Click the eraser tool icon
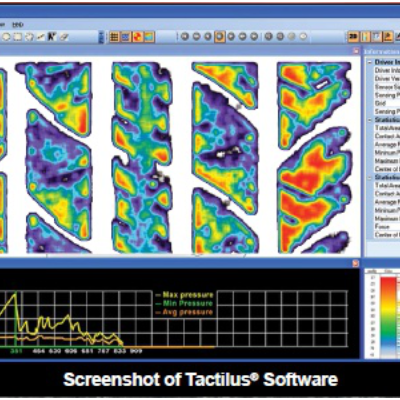 pos(64,36)
